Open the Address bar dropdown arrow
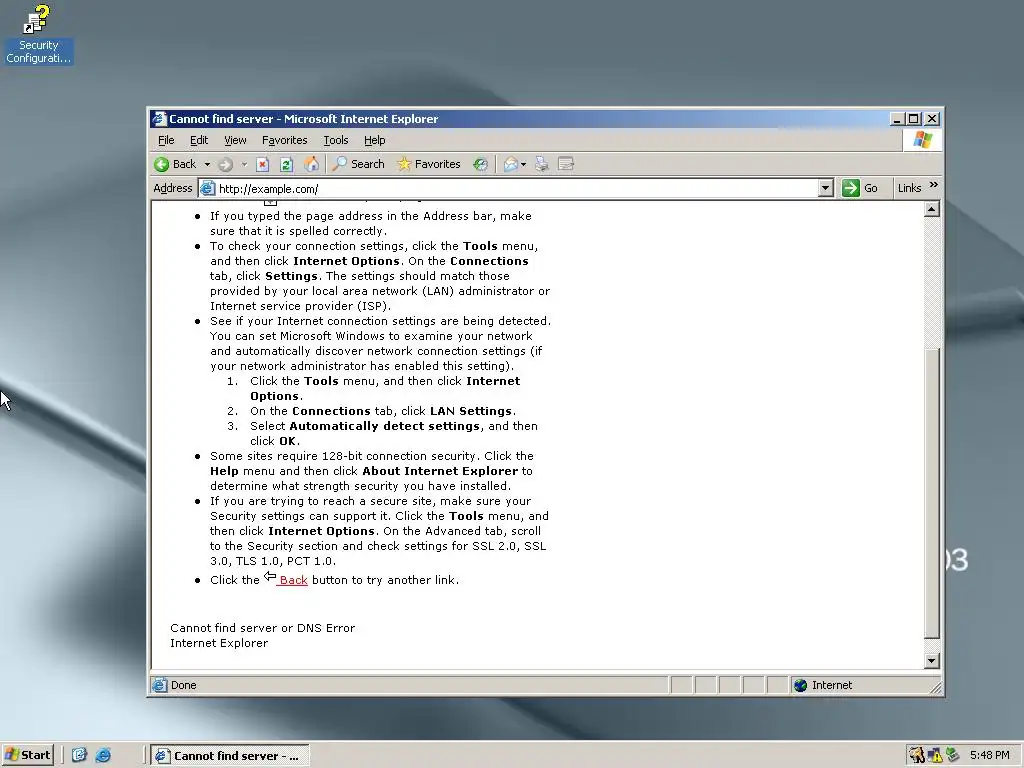This screenshot has height=768, width=1024. tap(825, 189)
